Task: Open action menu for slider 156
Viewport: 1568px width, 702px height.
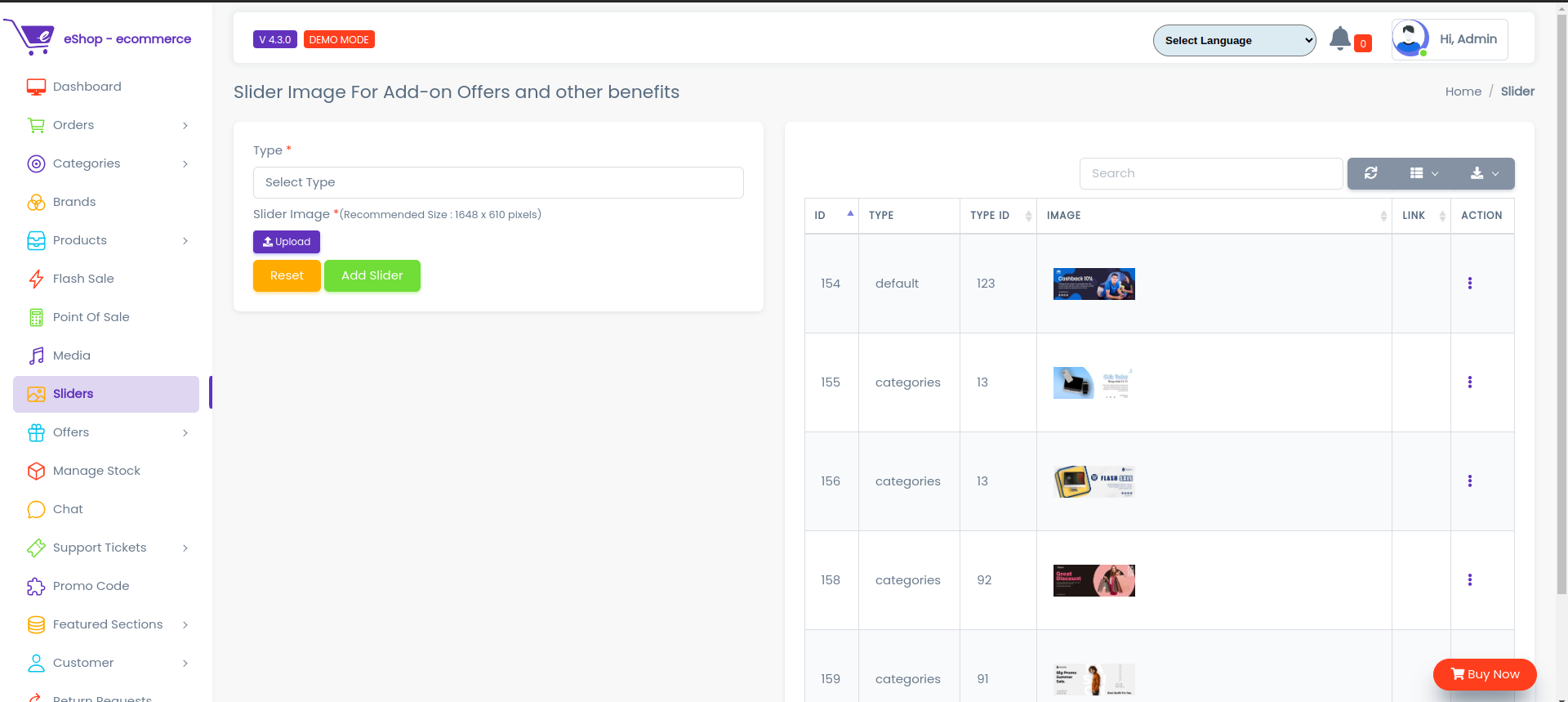Action: tap(1470, 481)
